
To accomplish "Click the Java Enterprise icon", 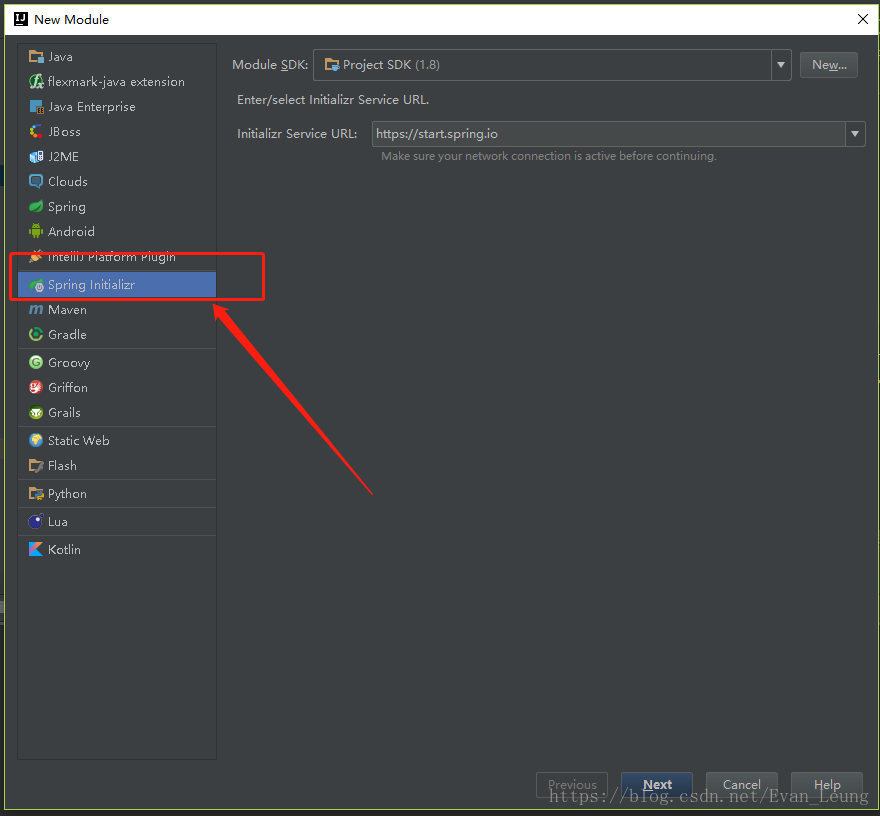I will (x=36, y=107).
